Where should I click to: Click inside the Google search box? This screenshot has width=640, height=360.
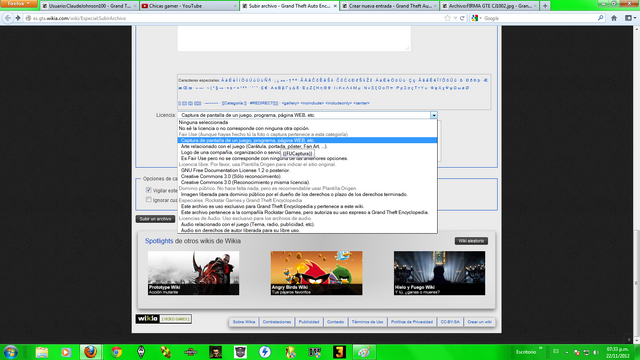click(539, 18)
